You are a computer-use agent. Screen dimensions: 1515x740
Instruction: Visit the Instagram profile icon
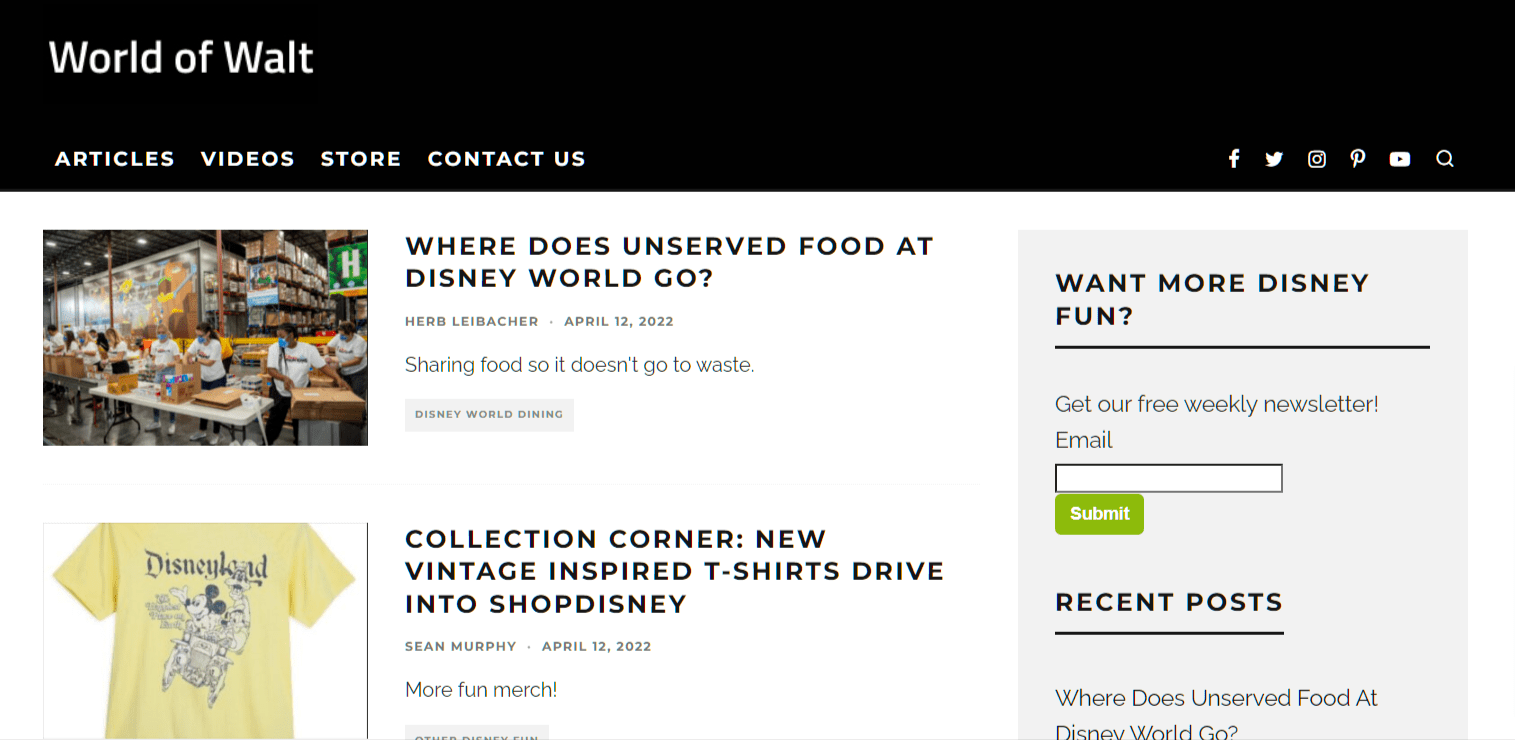click(1317, 159)
